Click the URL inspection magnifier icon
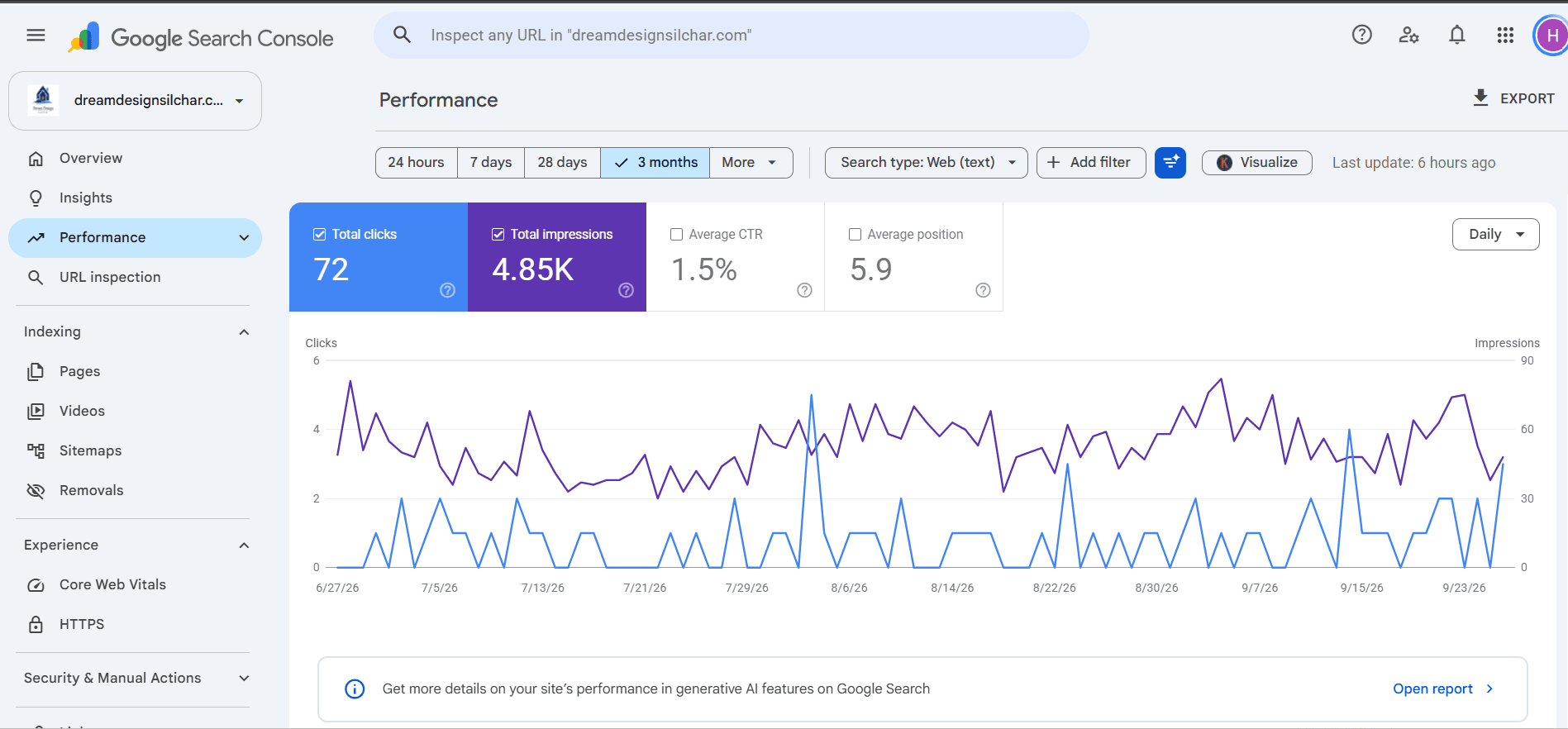1568x729 pixels. pos(36,278)
